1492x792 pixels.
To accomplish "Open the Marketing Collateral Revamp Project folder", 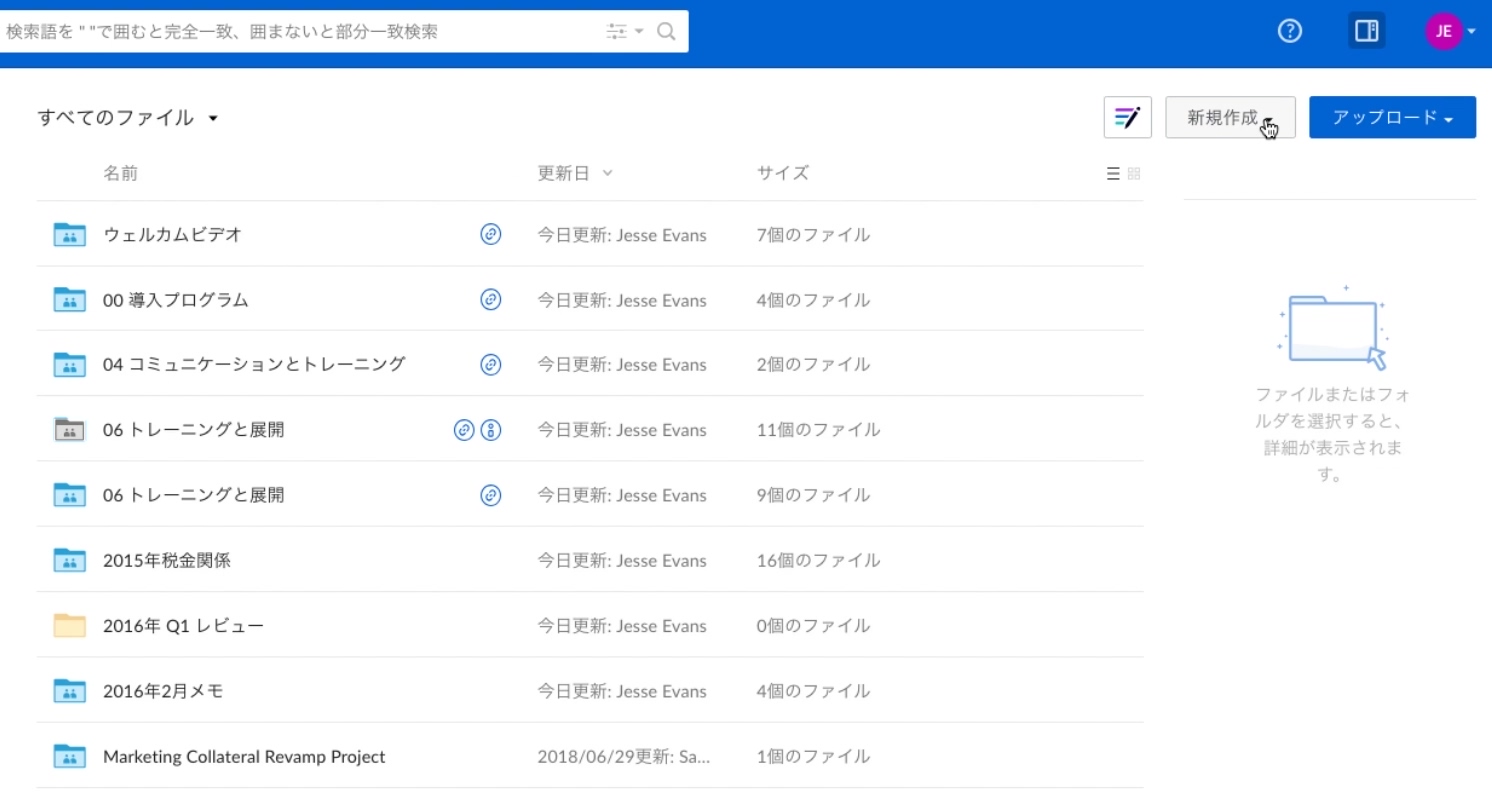I will (x=244, y=756).
